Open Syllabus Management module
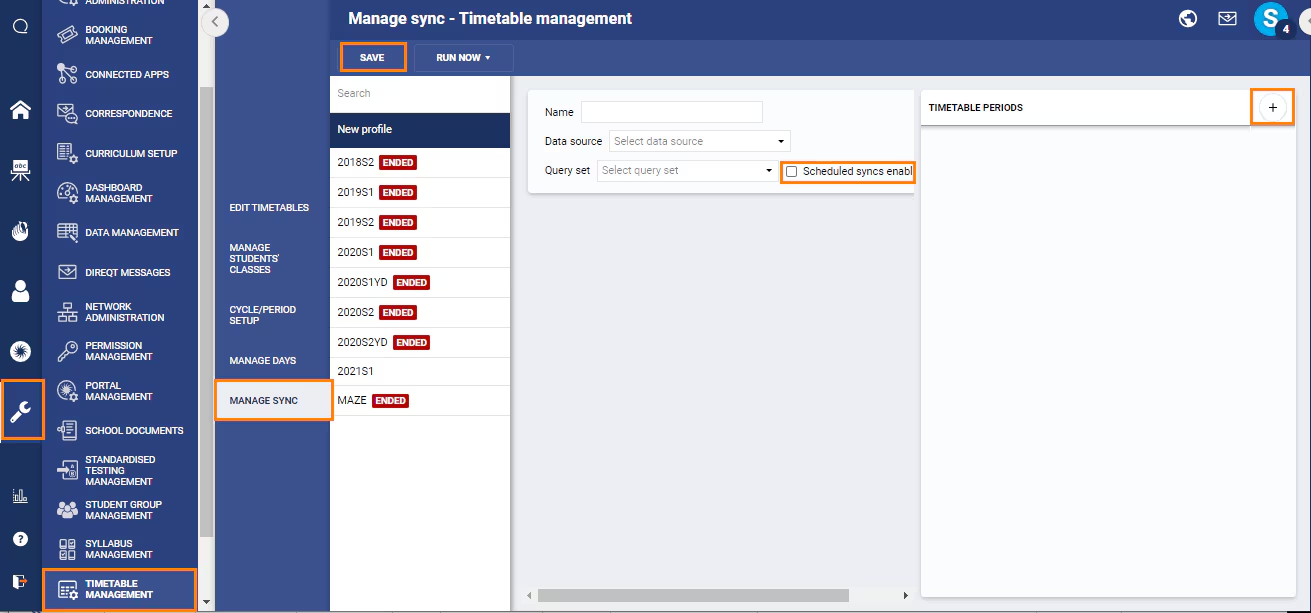The image size is (1311, 613). 119,549
